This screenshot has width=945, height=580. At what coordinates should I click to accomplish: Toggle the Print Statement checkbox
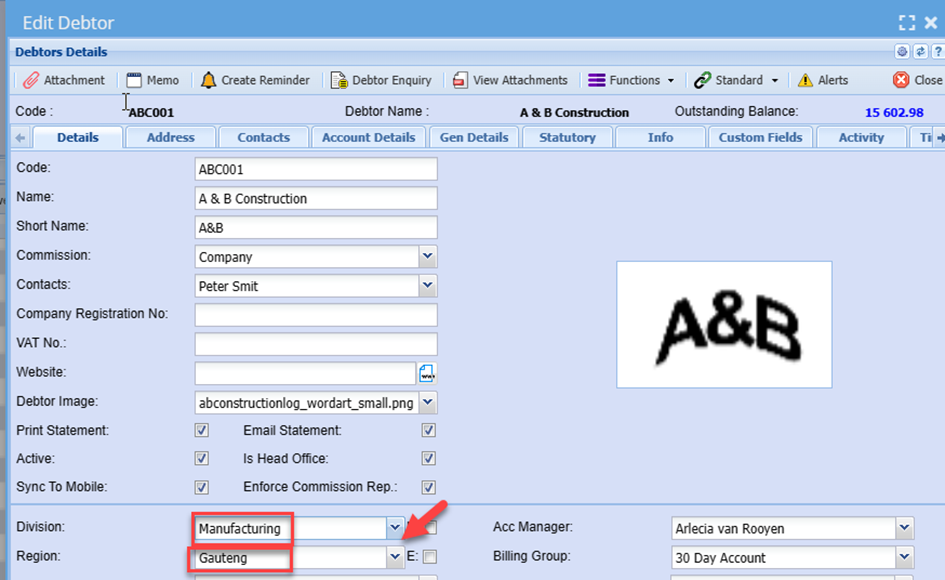pyautogui.click(x=202, y=430)
